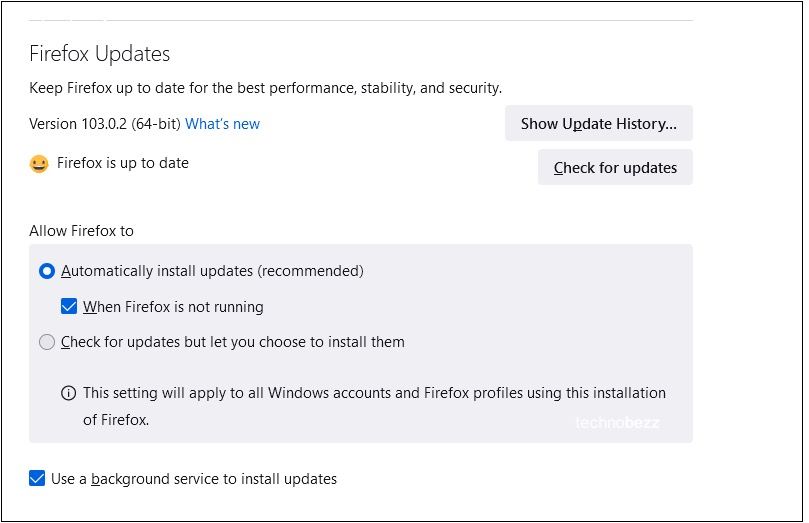The image size is (809, 523).
Task: Click the Version 103.0.2 (64-bit) text
Action: point(105,124)
